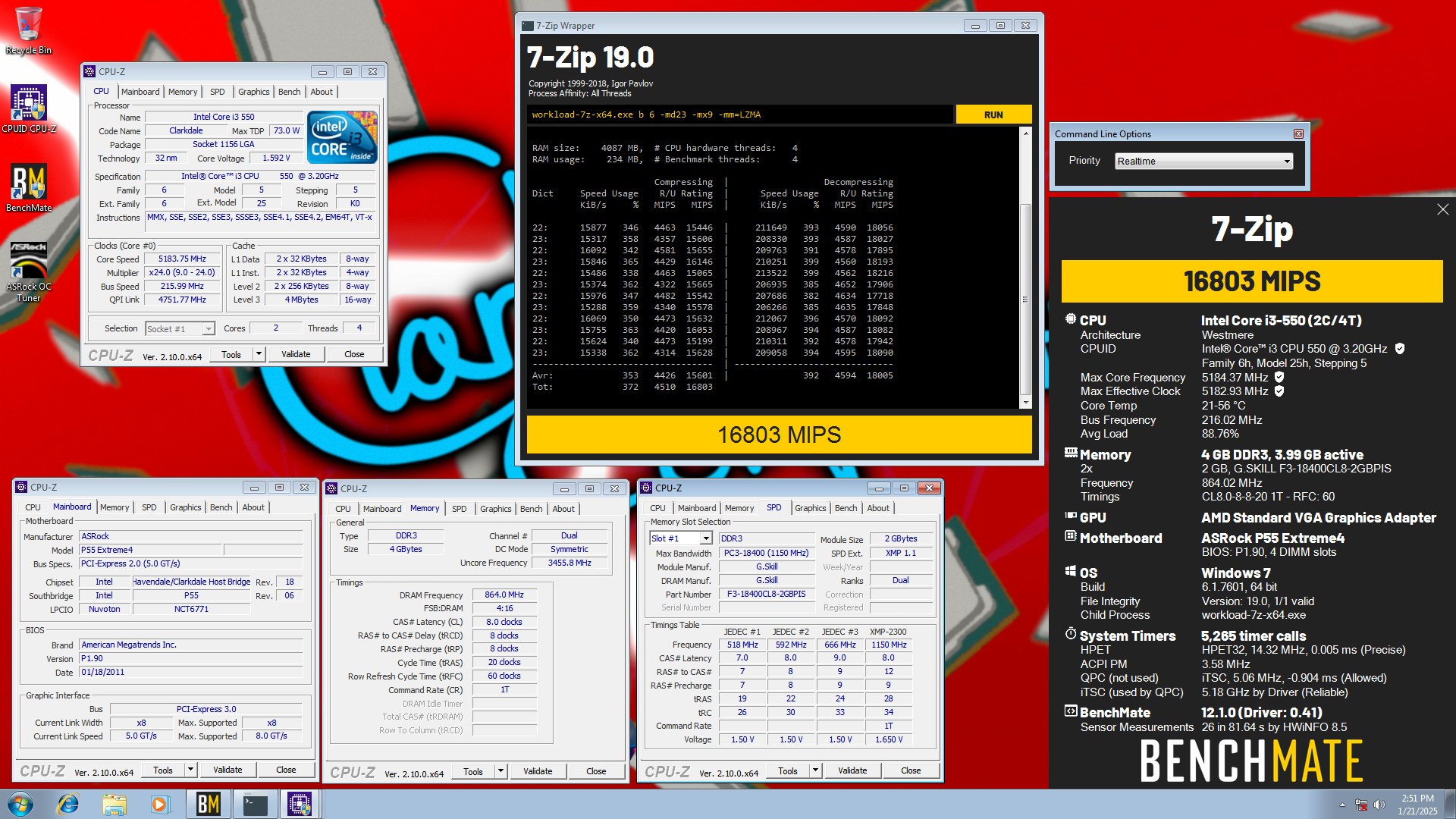
Task: Open Windows Media Player taskbar icon
Action: 159,804
